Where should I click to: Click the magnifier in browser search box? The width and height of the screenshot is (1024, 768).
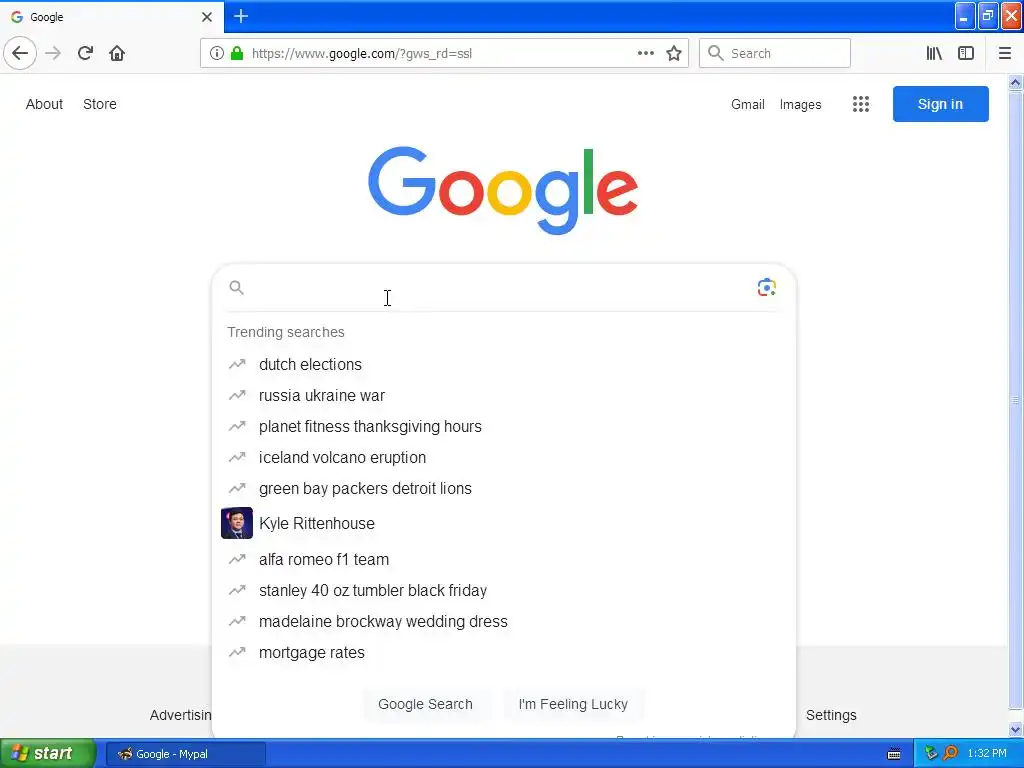(715, 53)
